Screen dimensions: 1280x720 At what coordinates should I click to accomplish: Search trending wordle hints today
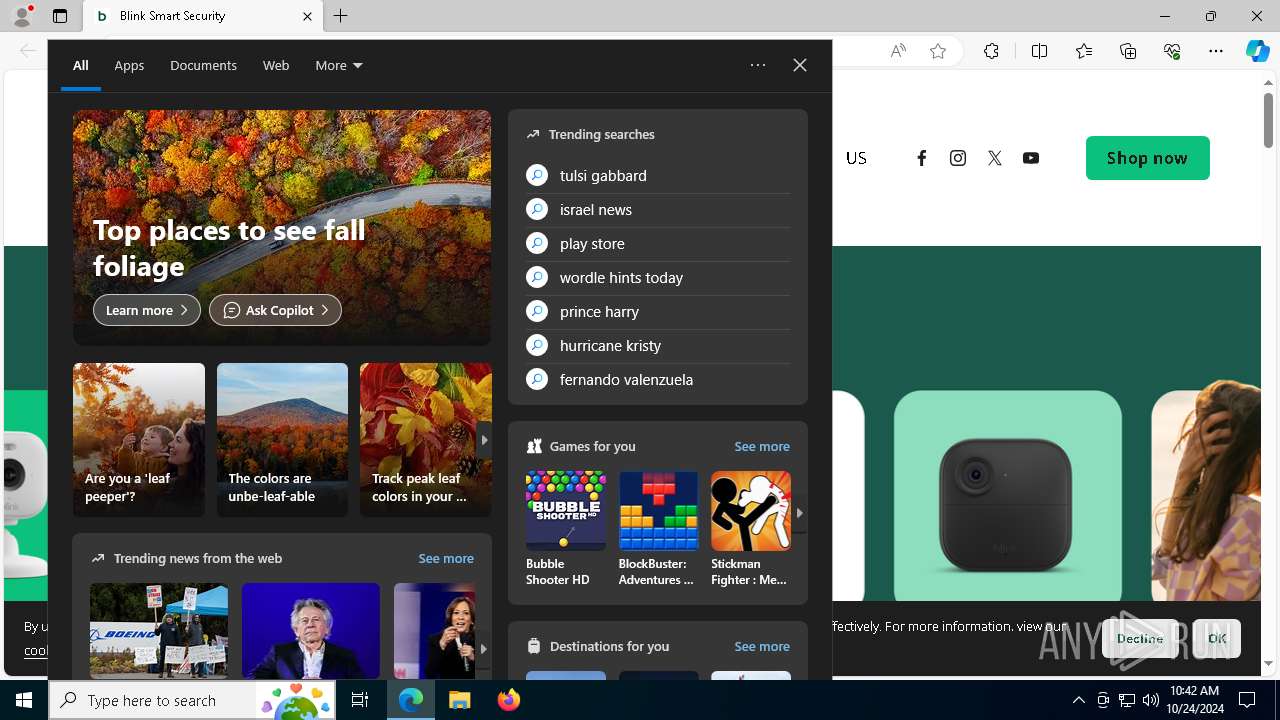[x=658, y=277]
